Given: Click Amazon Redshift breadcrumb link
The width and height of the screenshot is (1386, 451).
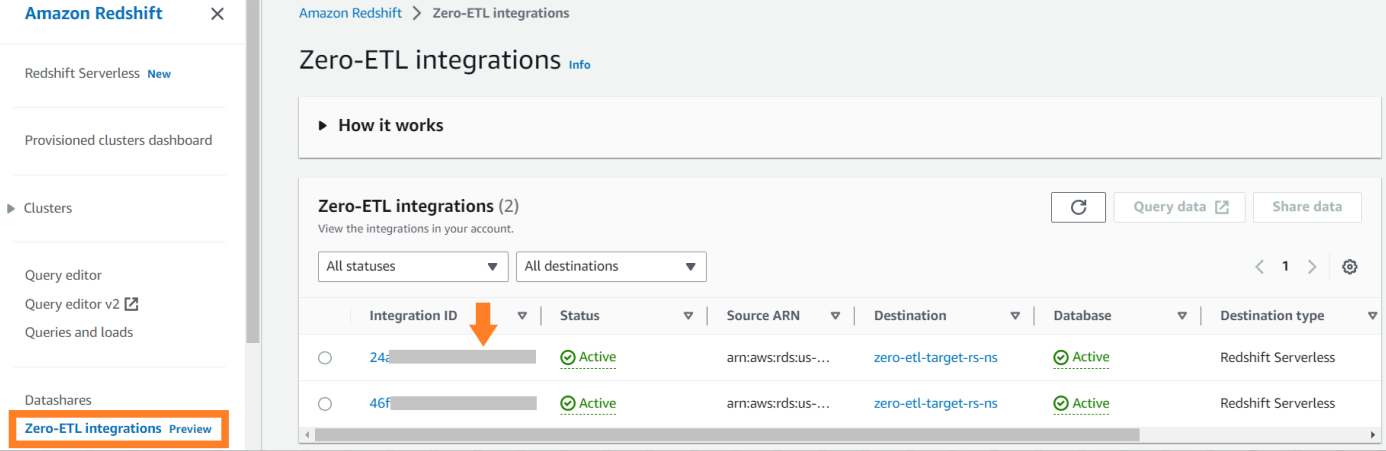Looking at the screenshot, I should coord(350,13).
